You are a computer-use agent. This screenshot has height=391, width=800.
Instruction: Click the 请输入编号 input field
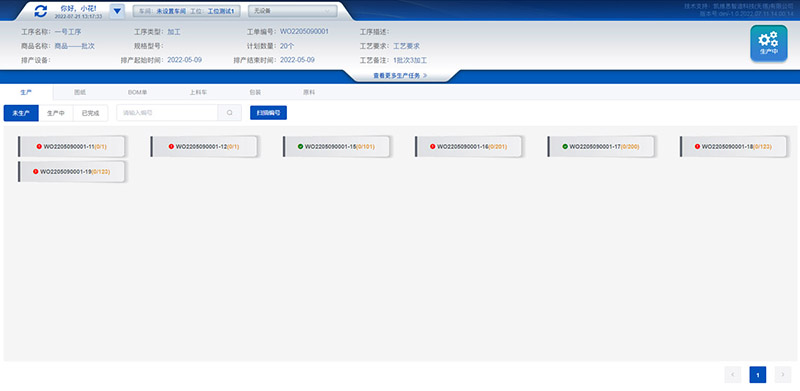(x=167, y=113)
